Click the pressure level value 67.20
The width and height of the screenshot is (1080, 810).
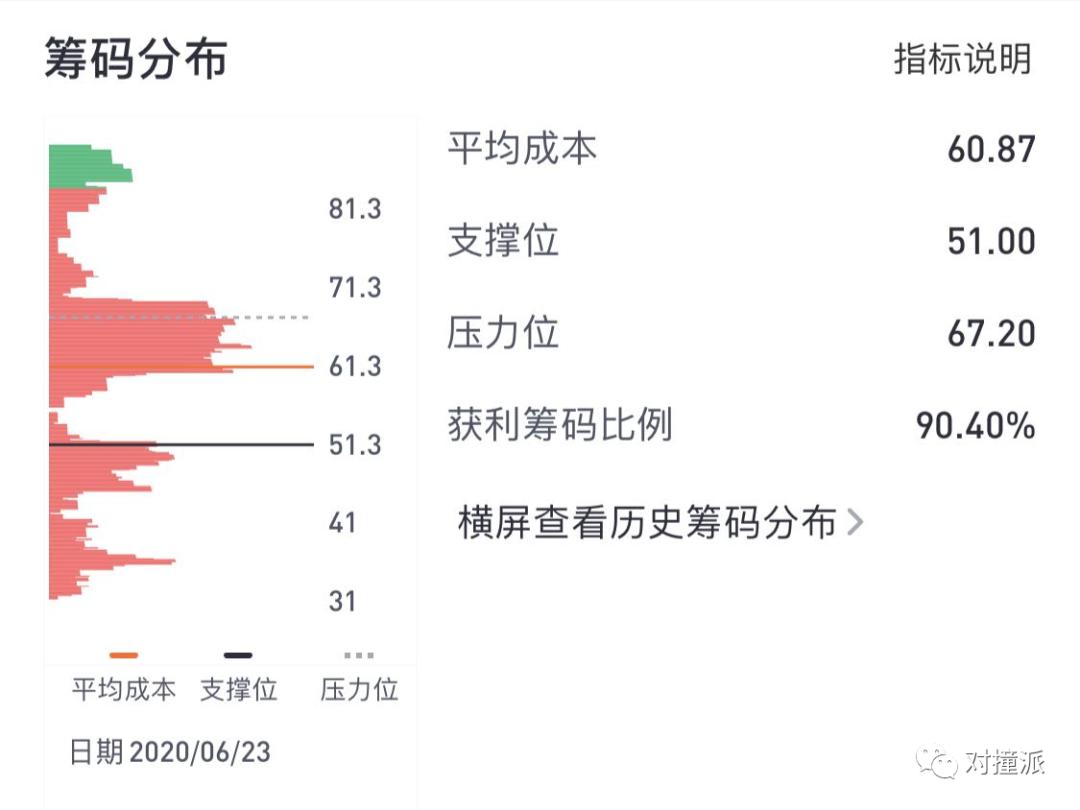pyautogui.click(x=990, y=334)
